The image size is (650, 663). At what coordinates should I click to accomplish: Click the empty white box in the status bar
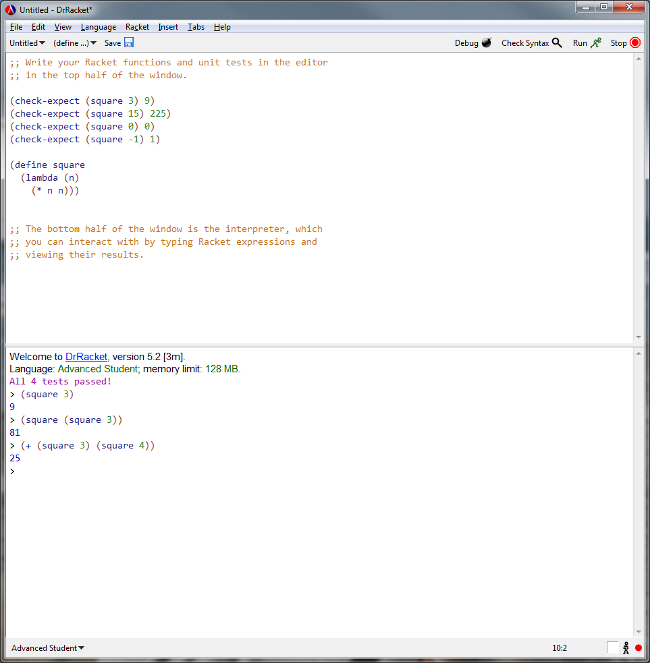coord(613,648)
